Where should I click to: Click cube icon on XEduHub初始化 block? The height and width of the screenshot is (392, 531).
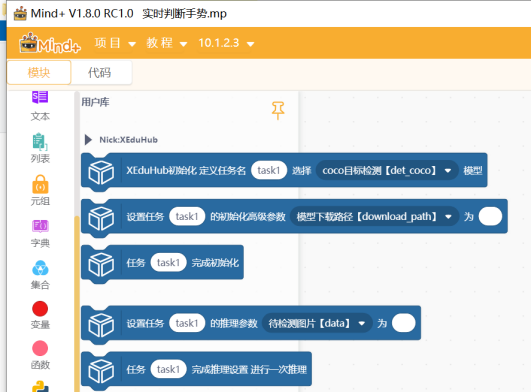tap(101, 172)
